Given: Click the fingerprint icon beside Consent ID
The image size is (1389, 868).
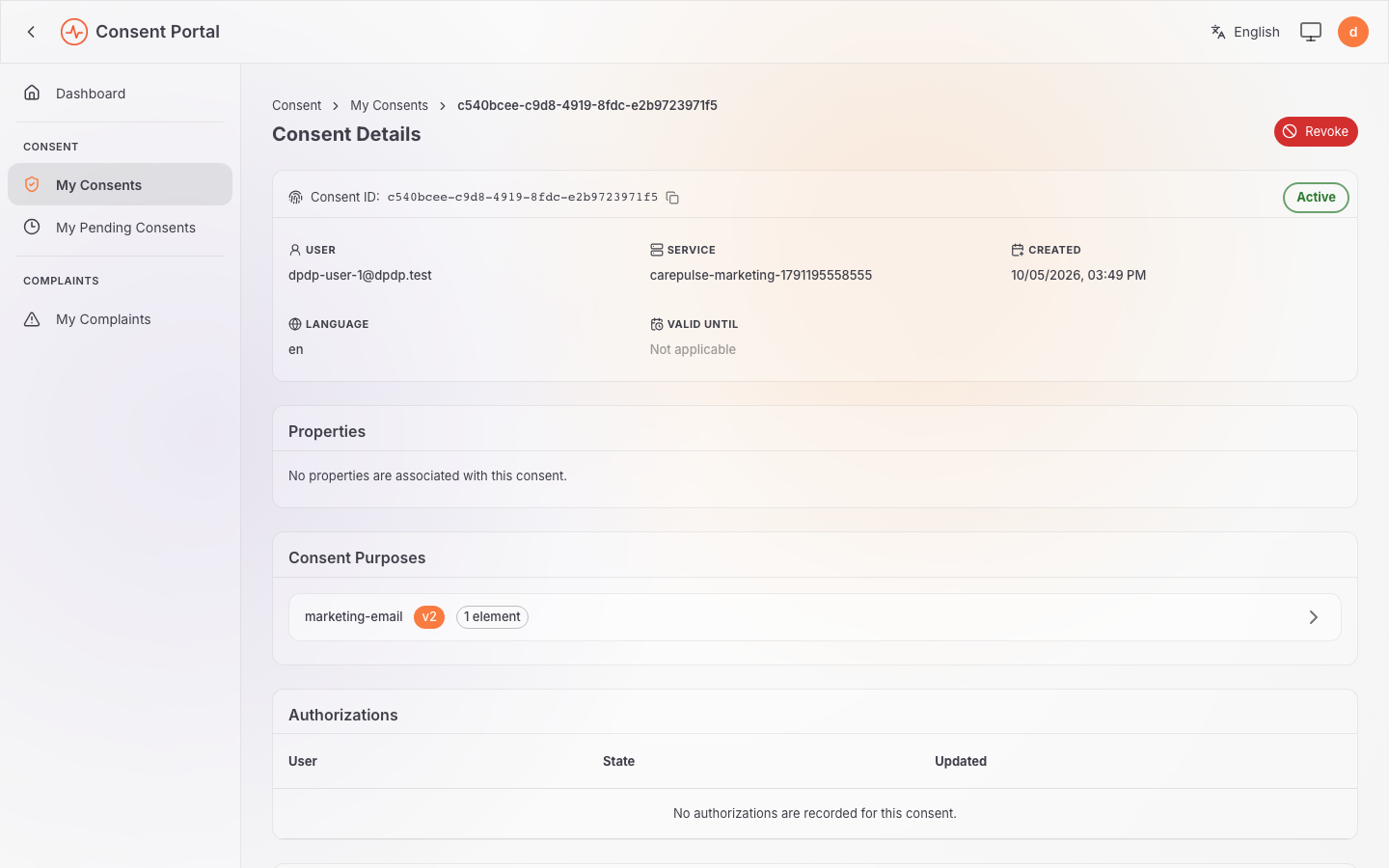Looking at the screenshot, I should [296, 198].
